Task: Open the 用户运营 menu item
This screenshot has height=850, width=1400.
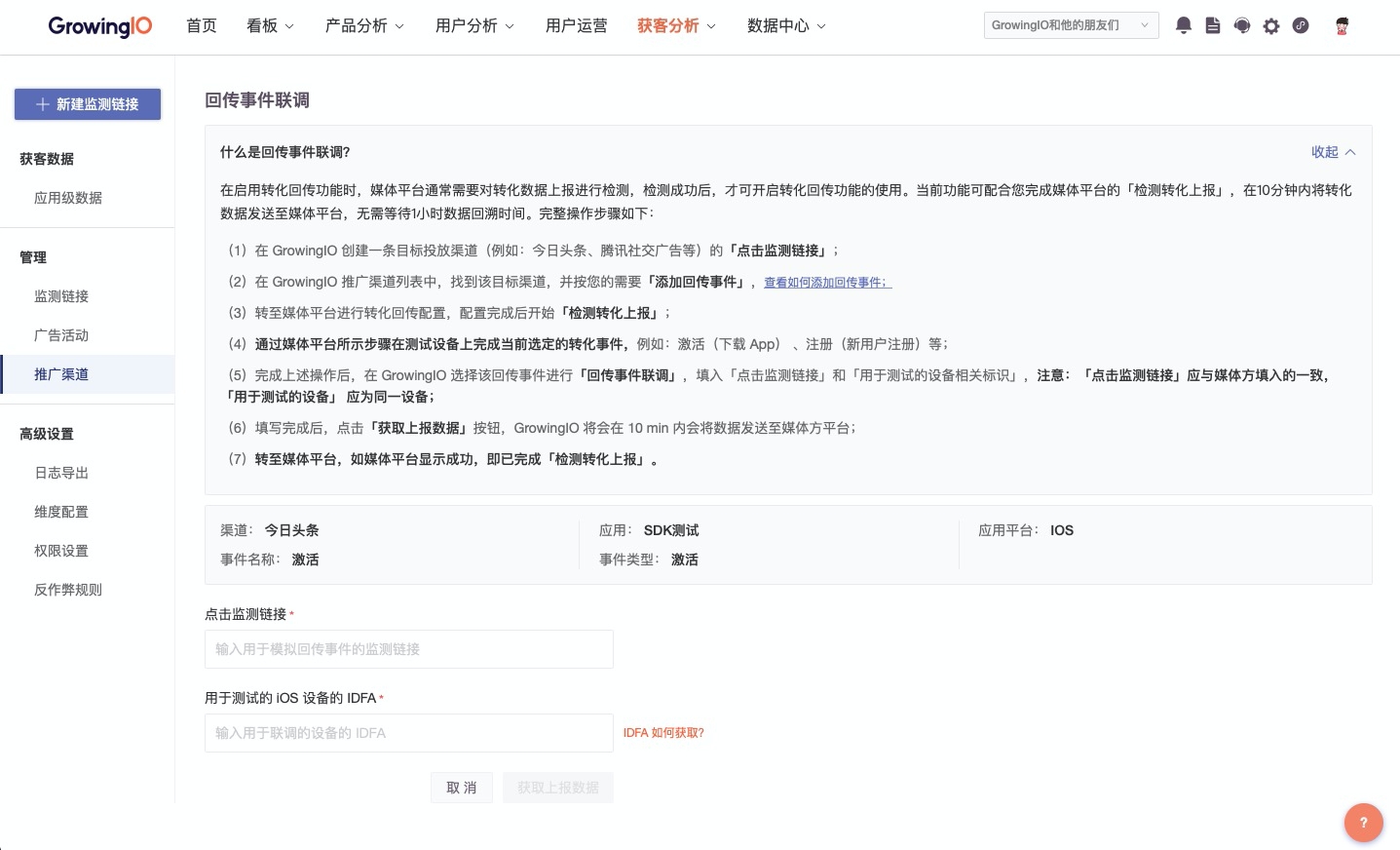Action: (x=576, y=26)
